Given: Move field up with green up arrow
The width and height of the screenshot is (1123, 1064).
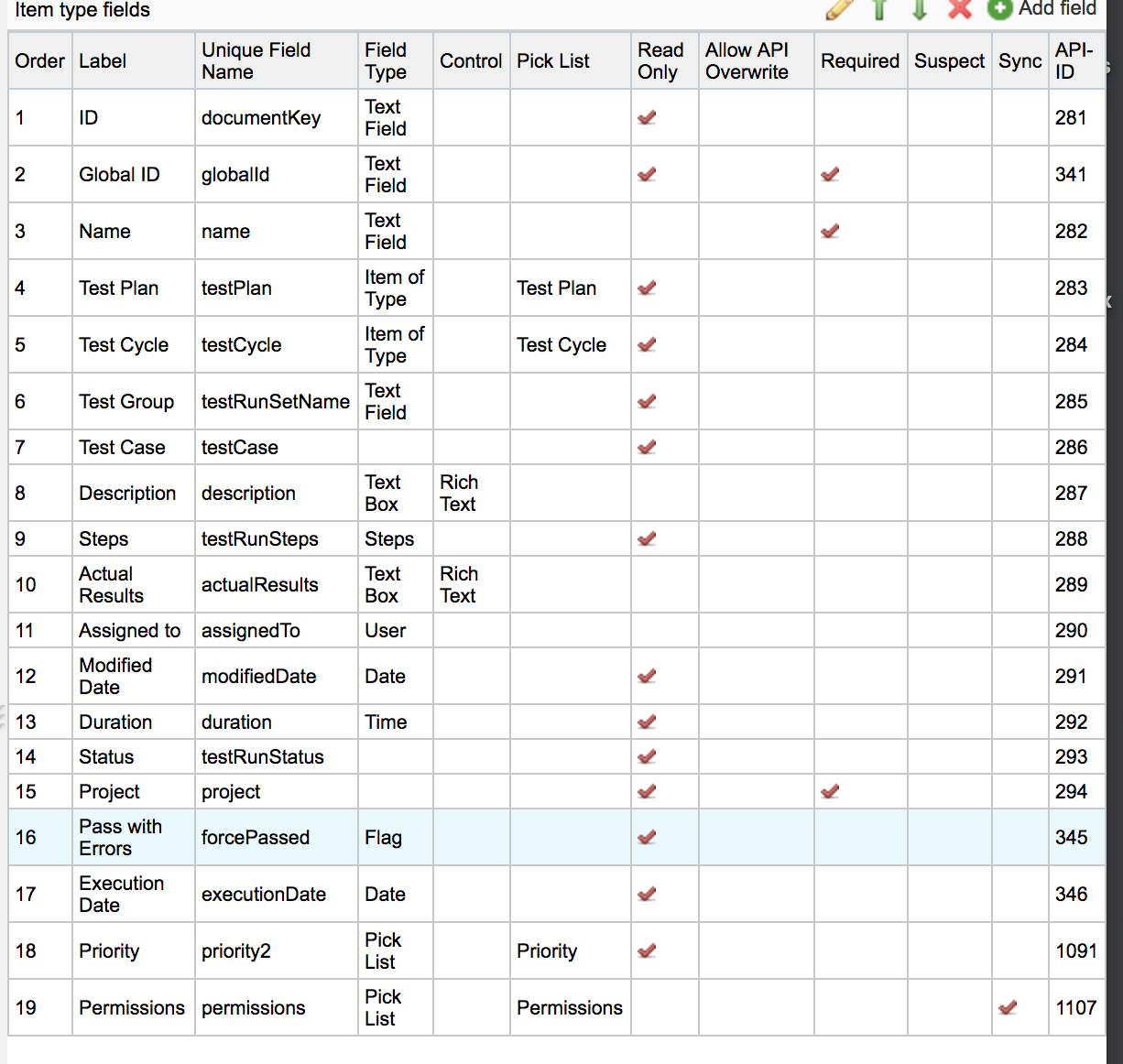Looking at the screenshot, I should pyautogui.click(x=879, y=9).
